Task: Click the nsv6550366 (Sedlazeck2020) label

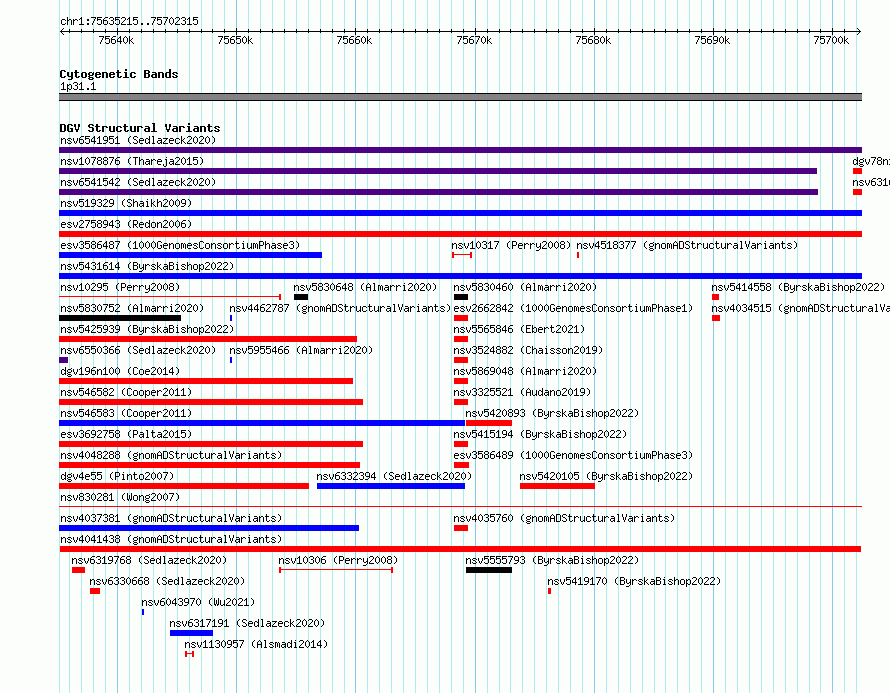Action: (138, 350)
